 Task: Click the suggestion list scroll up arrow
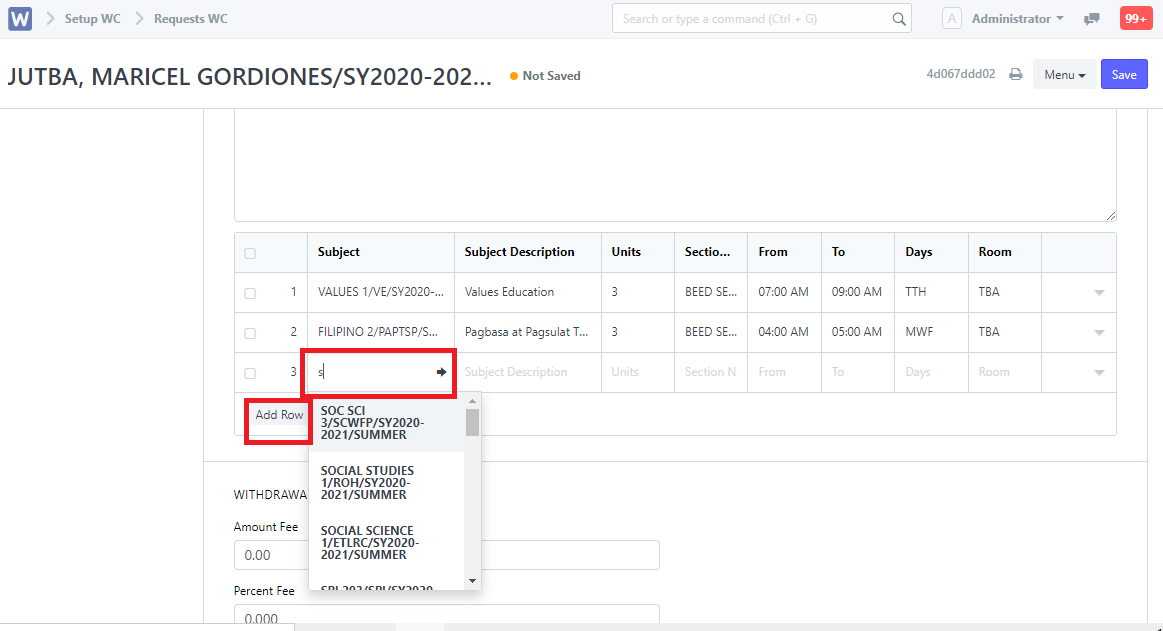point(472,401)
